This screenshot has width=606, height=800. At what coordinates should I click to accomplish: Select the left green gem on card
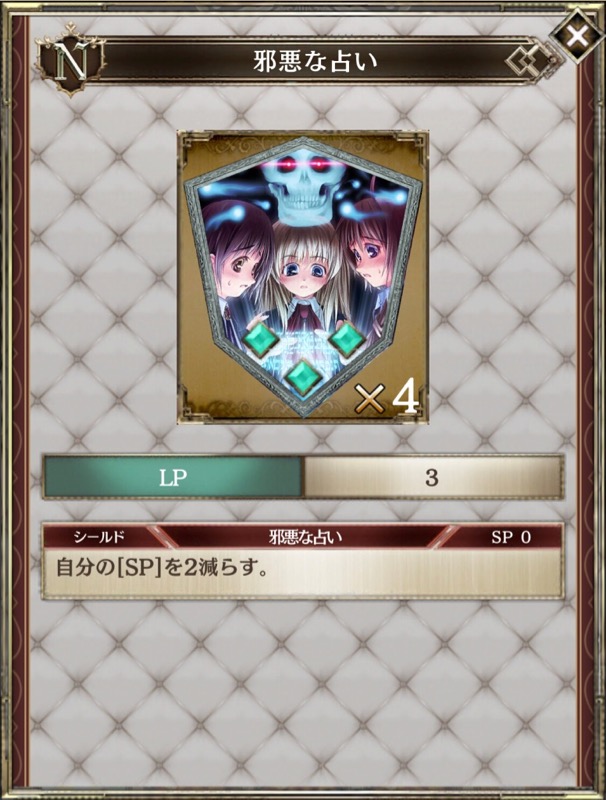point(260,340)
